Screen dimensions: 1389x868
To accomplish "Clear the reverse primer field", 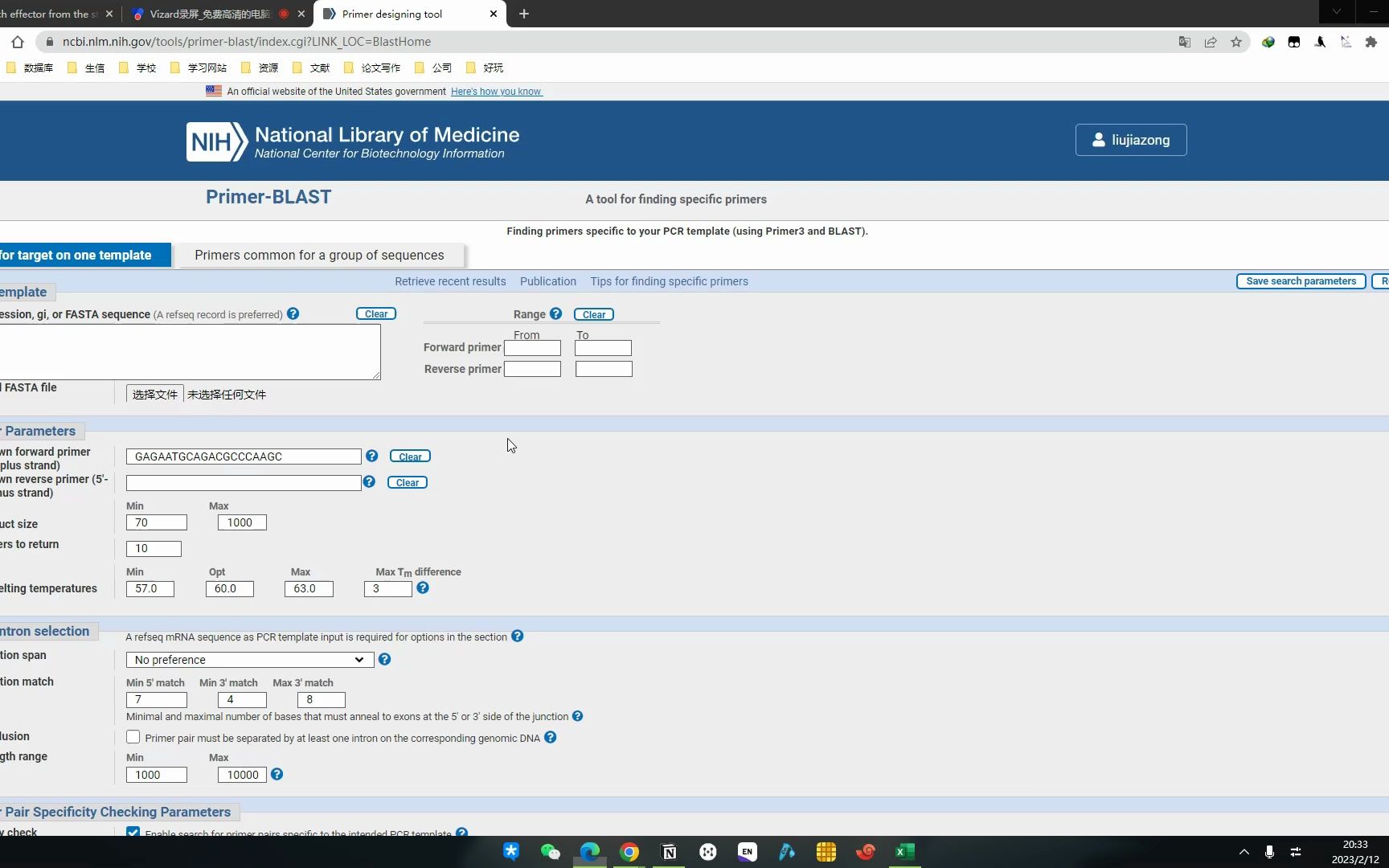I will (x=408, y=482).
